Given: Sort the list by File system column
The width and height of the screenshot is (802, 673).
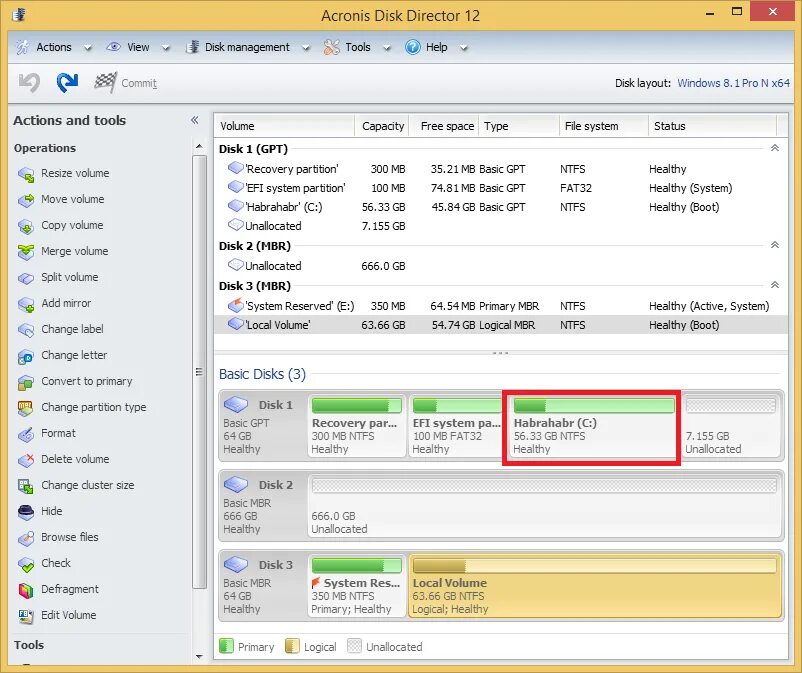Looking at the screenshot, I should point(603,126).
